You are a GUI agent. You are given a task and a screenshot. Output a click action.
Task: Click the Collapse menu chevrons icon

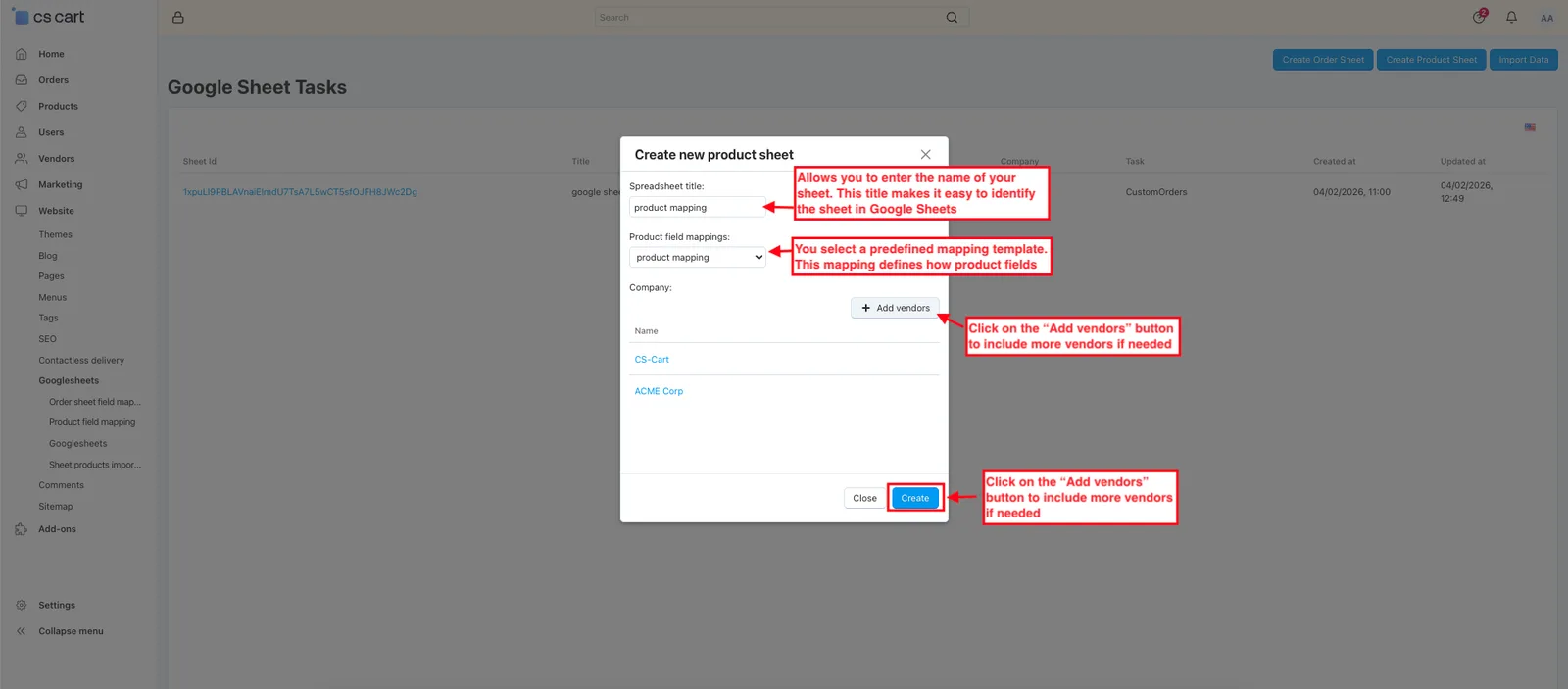click(x=22, y=631)
